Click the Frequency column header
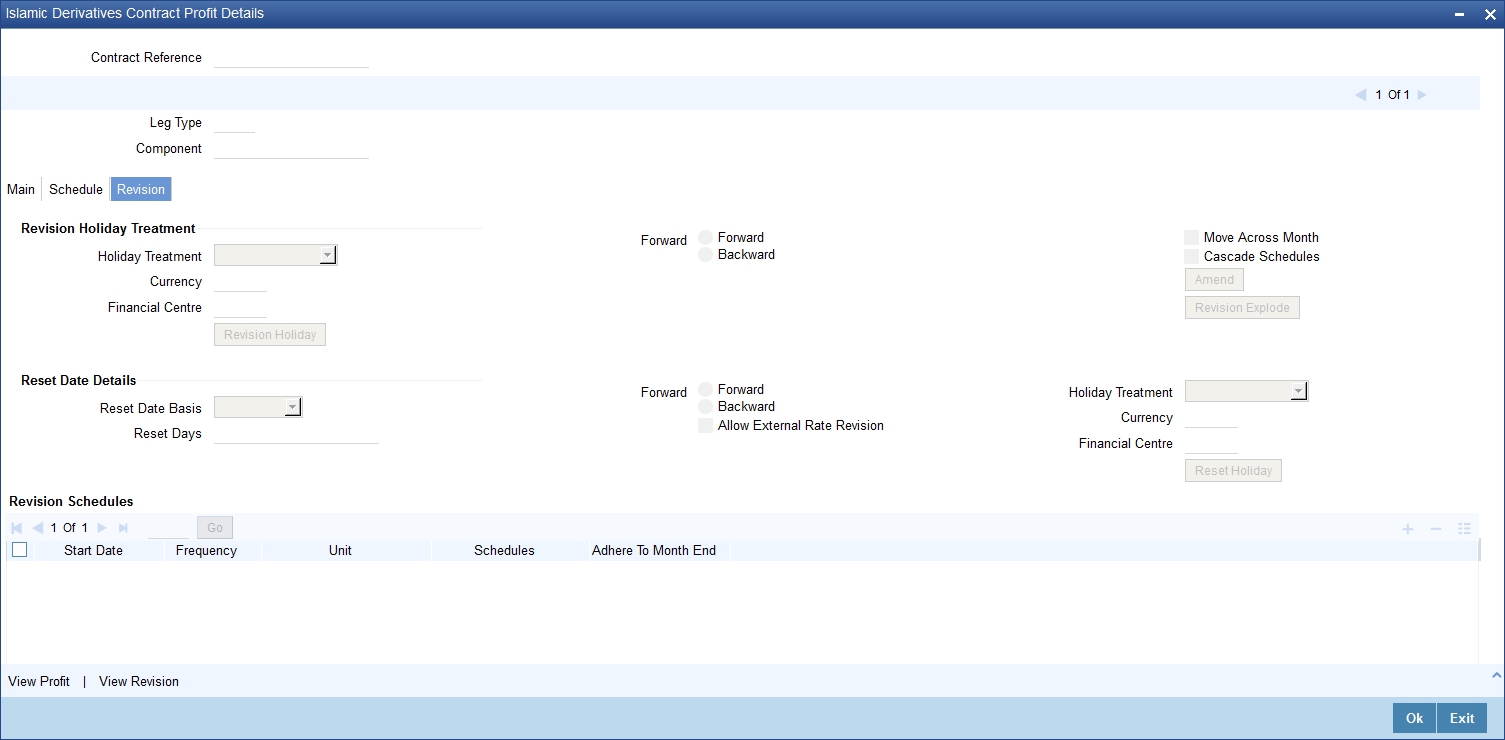Image resolution: width=1505 pixels, height=740 pixels. (206, 551)
